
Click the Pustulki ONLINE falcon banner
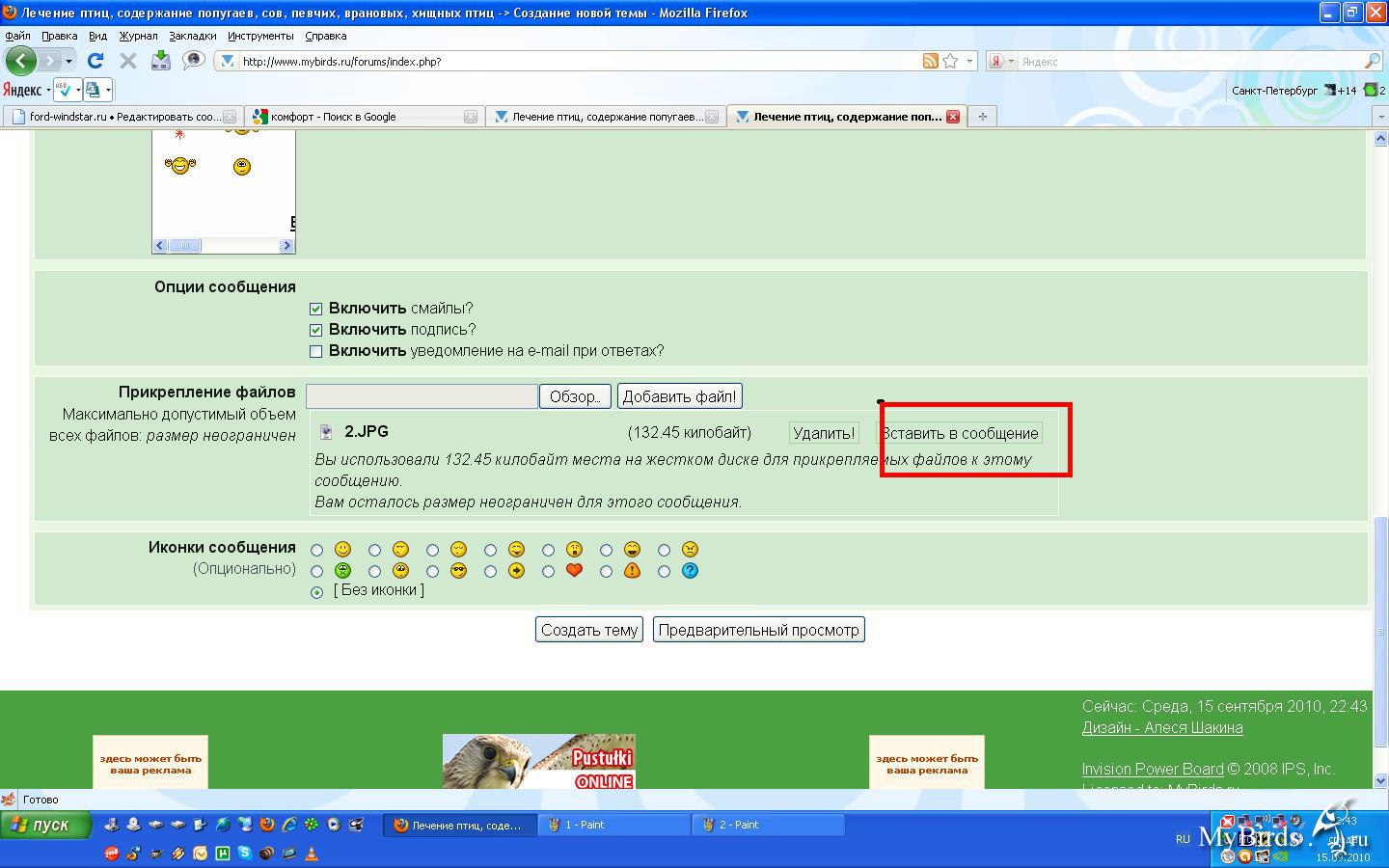click(x=538, y=762)
